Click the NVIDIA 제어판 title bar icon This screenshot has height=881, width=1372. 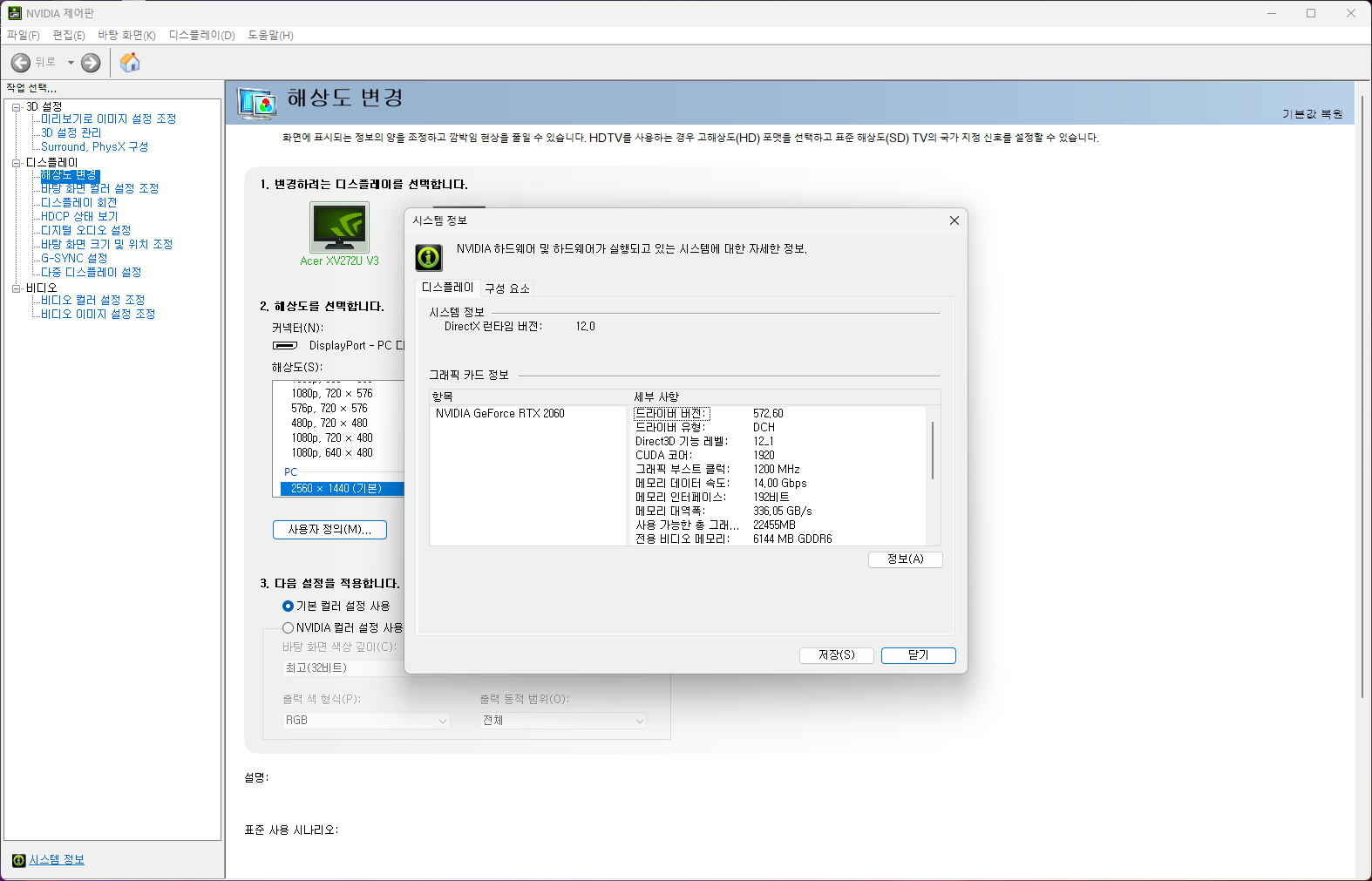tap(14, 13)
